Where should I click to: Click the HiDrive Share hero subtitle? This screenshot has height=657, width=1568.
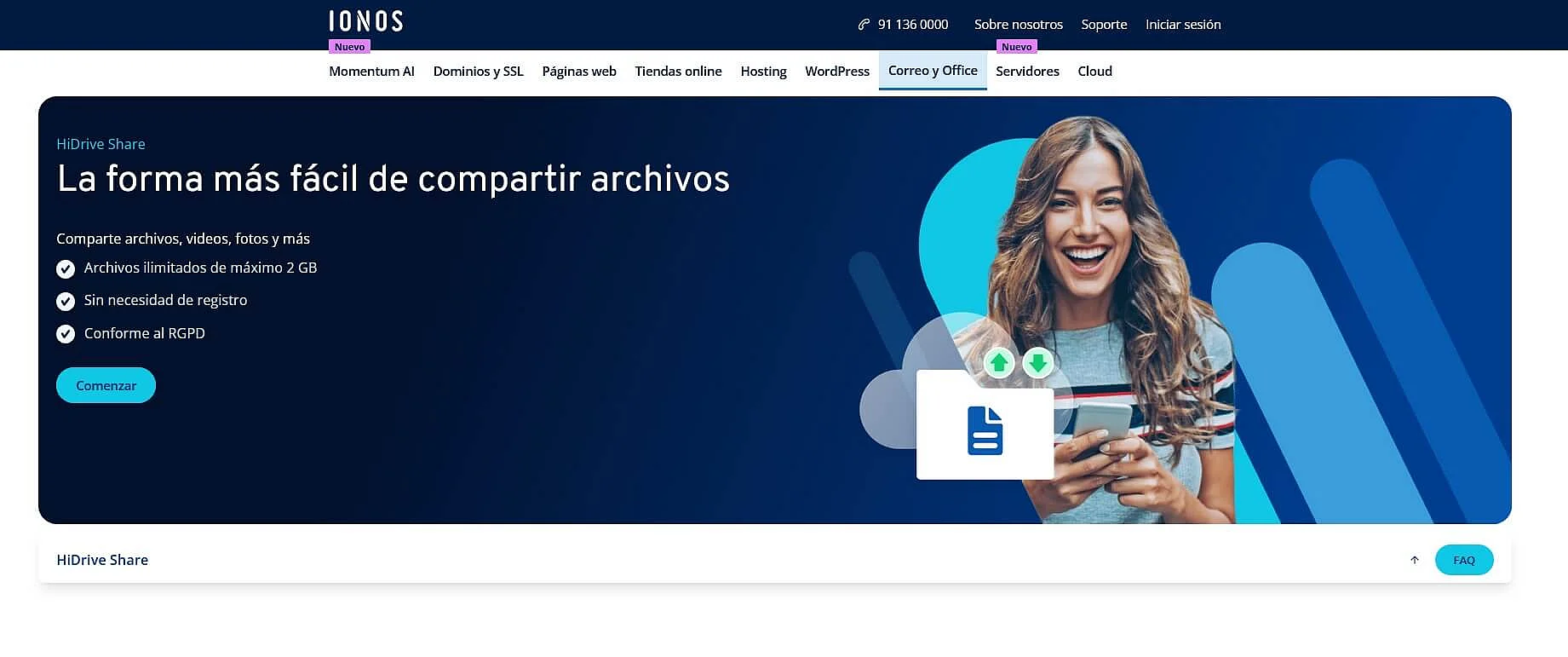[101, 144]
